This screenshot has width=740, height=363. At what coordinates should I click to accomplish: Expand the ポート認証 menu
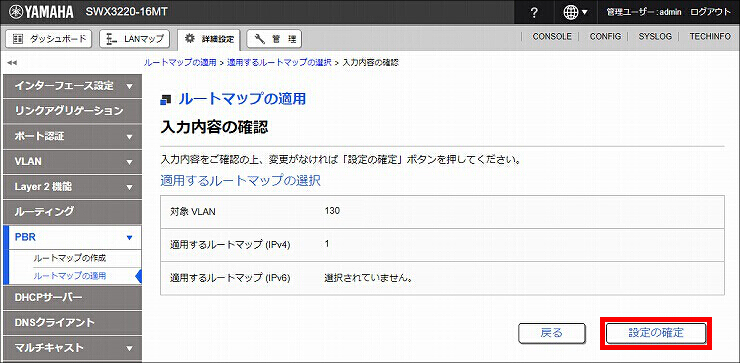click(x=72, y=136)
